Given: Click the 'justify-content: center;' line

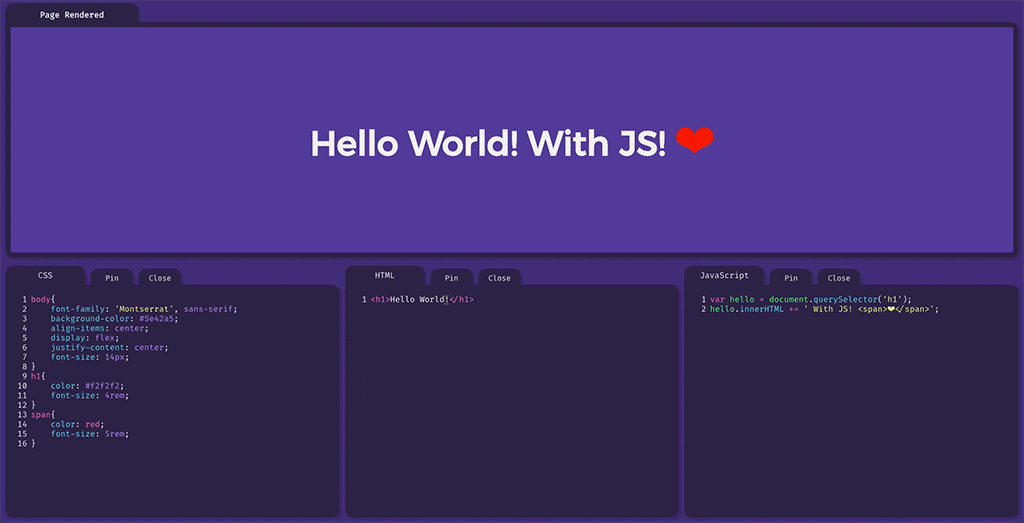Looking at the screenshot, I should pyautogui.click(x=109, y=347).
